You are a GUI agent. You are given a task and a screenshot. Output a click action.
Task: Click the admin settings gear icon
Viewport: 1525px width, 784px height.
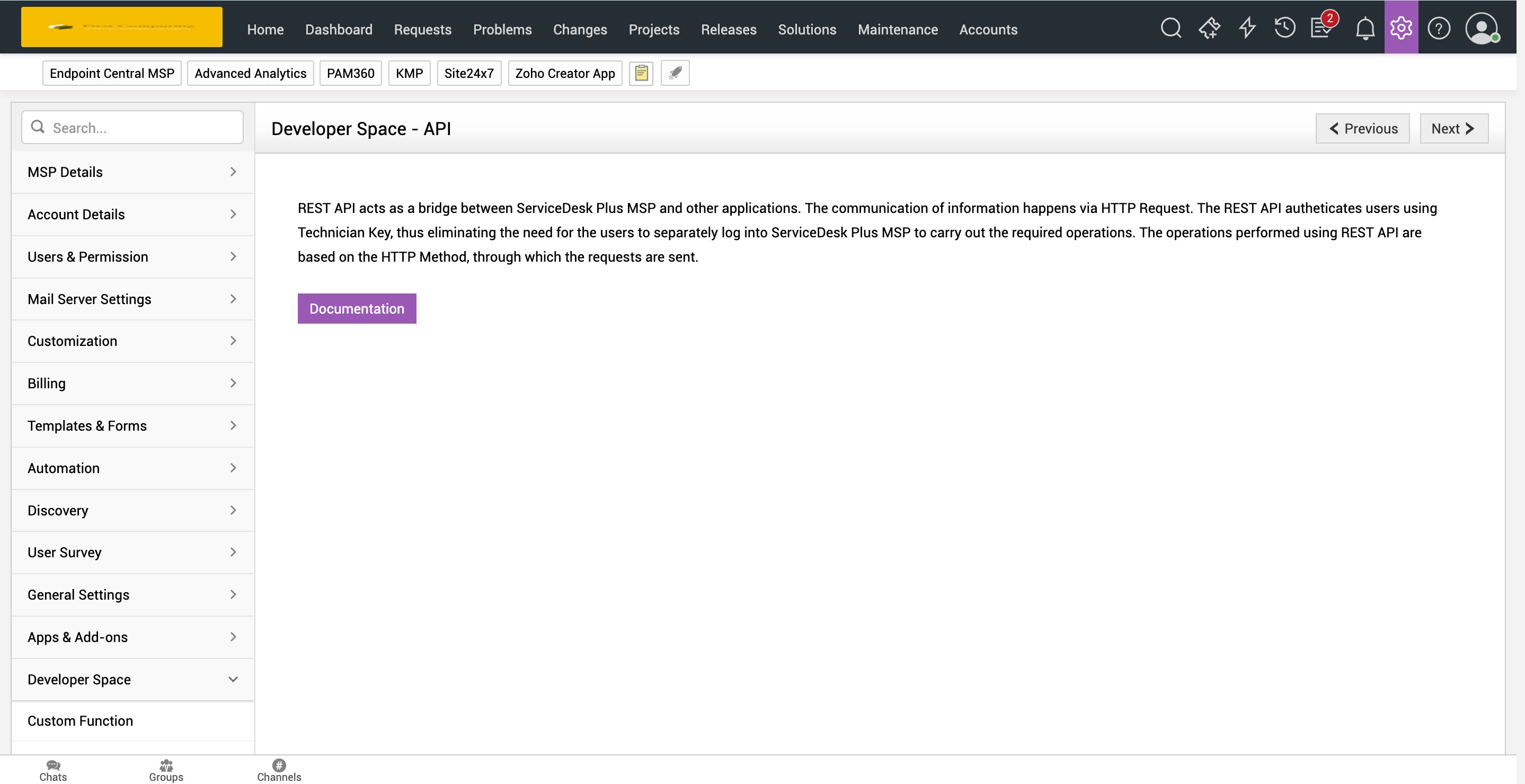click(1400, 28)
